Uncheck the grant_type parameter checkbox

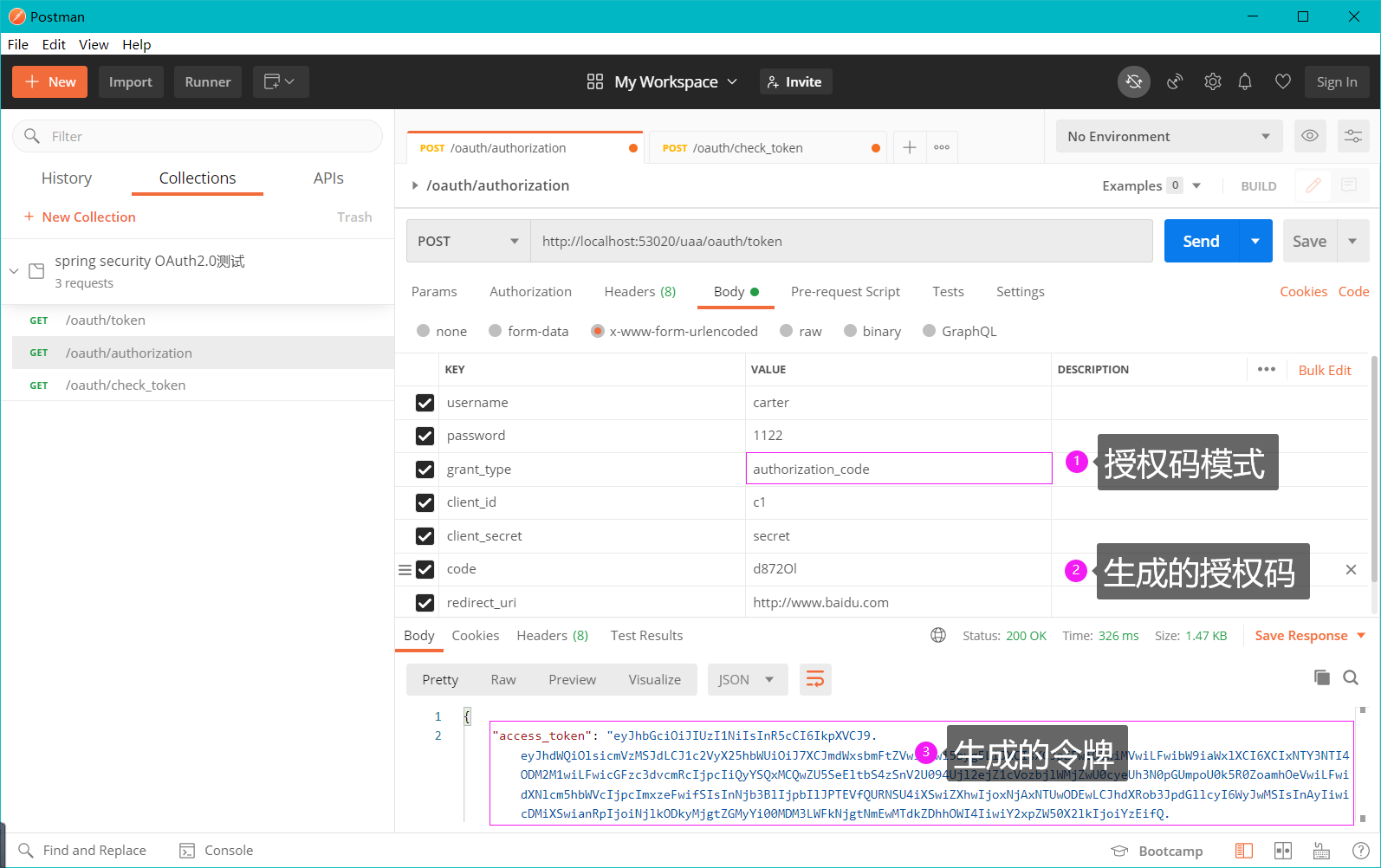(425, 470)
